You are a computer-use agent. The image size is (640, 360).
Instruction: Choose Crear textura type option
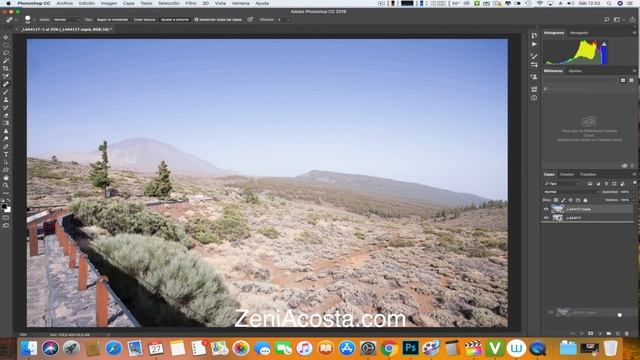point(144,20)
